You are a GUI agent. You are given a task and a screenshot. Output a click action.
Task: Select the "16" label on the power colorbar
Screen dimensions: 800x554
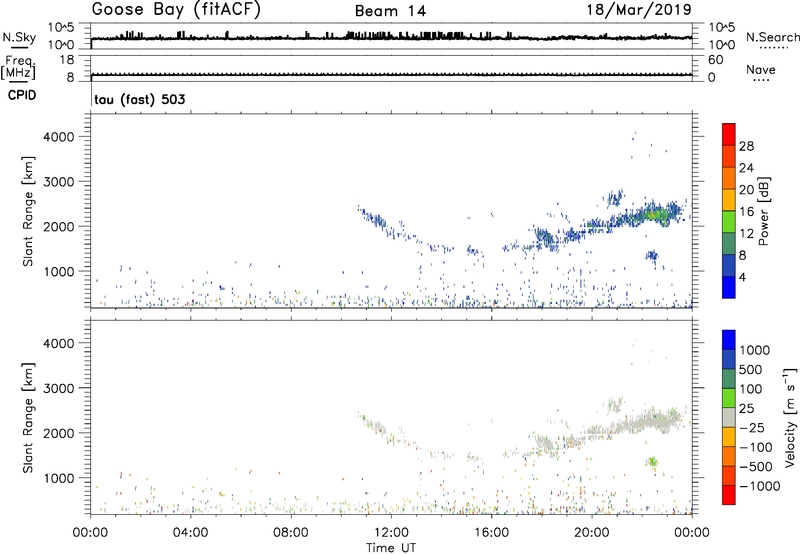[746, 212]
